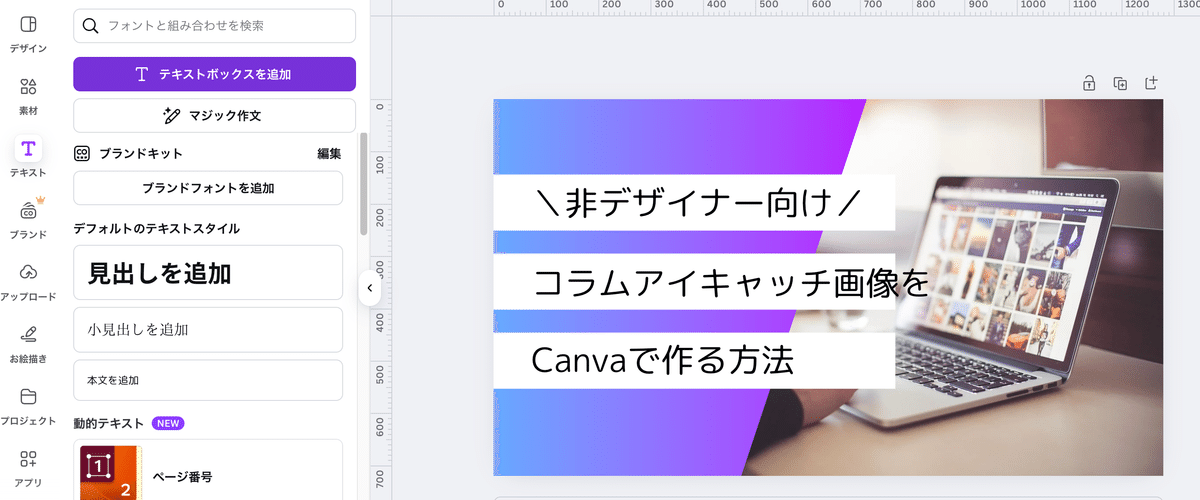Add a subheading with 小見出しを追加
Image resolution: width=1200 pixels, height=500 pixels.
click(208, 330)
